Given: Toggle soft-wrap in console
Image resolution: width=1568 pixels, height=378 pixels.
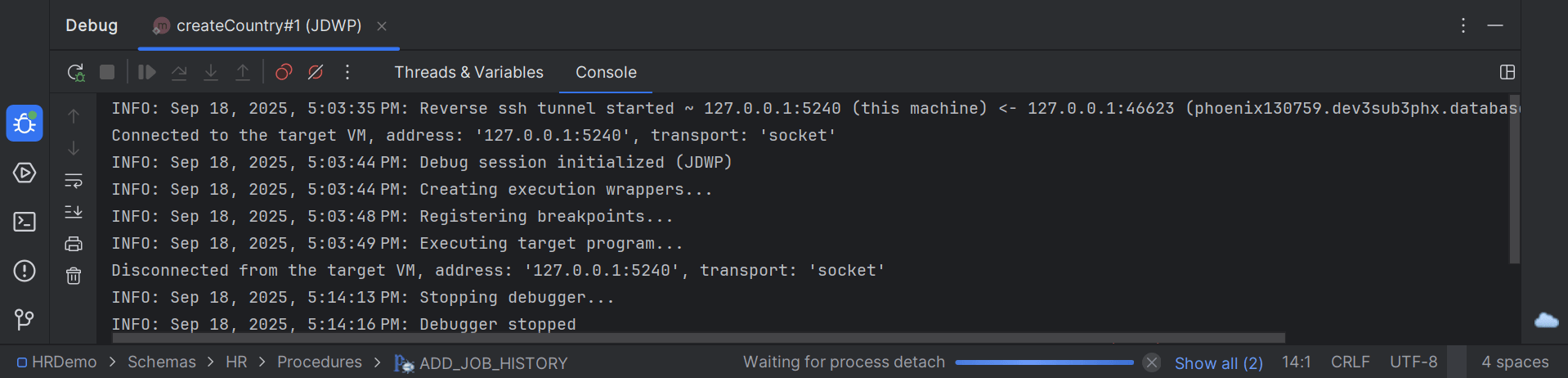Looking at the screenshot, I should click(x=74, y=180).
